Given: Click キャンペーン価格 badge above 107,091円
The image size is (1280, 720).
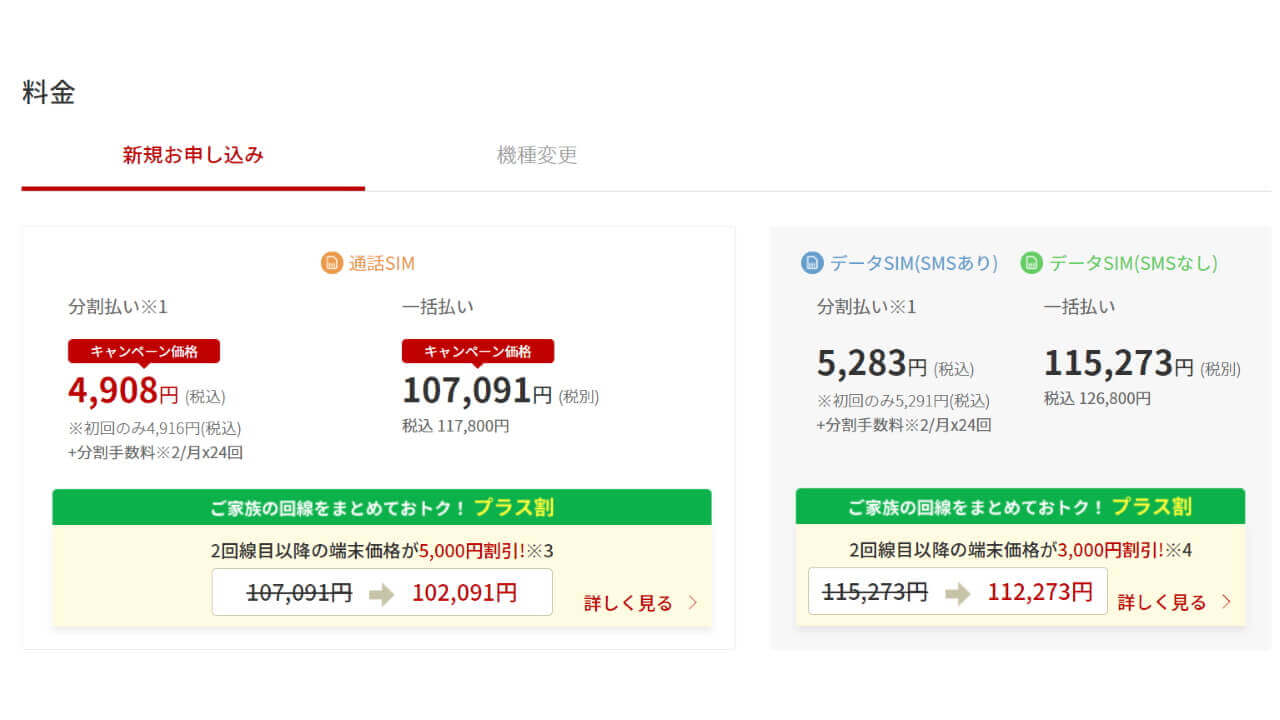Looking at the screenshot, I should [478, 351].
